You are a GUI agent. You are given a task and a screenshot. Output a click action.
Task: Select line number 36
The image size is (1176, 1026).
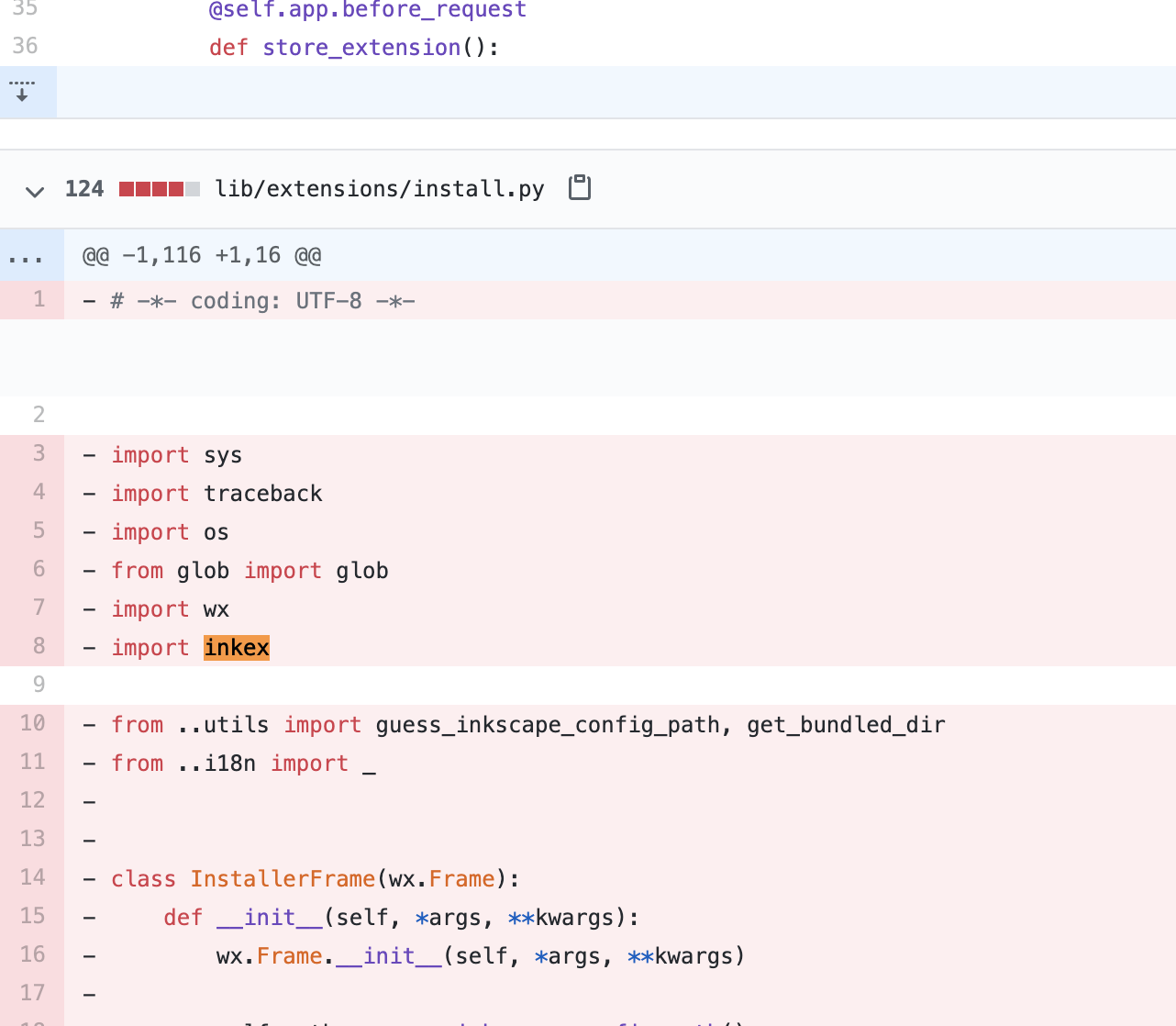coord(25,46)
